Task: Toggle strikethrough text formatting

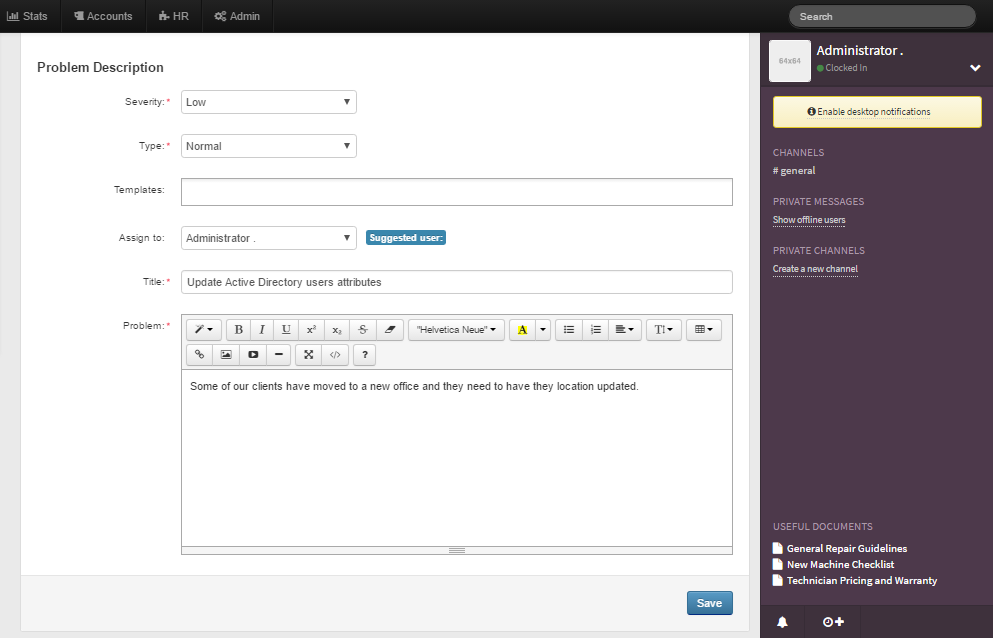Action: click(364, 329)
